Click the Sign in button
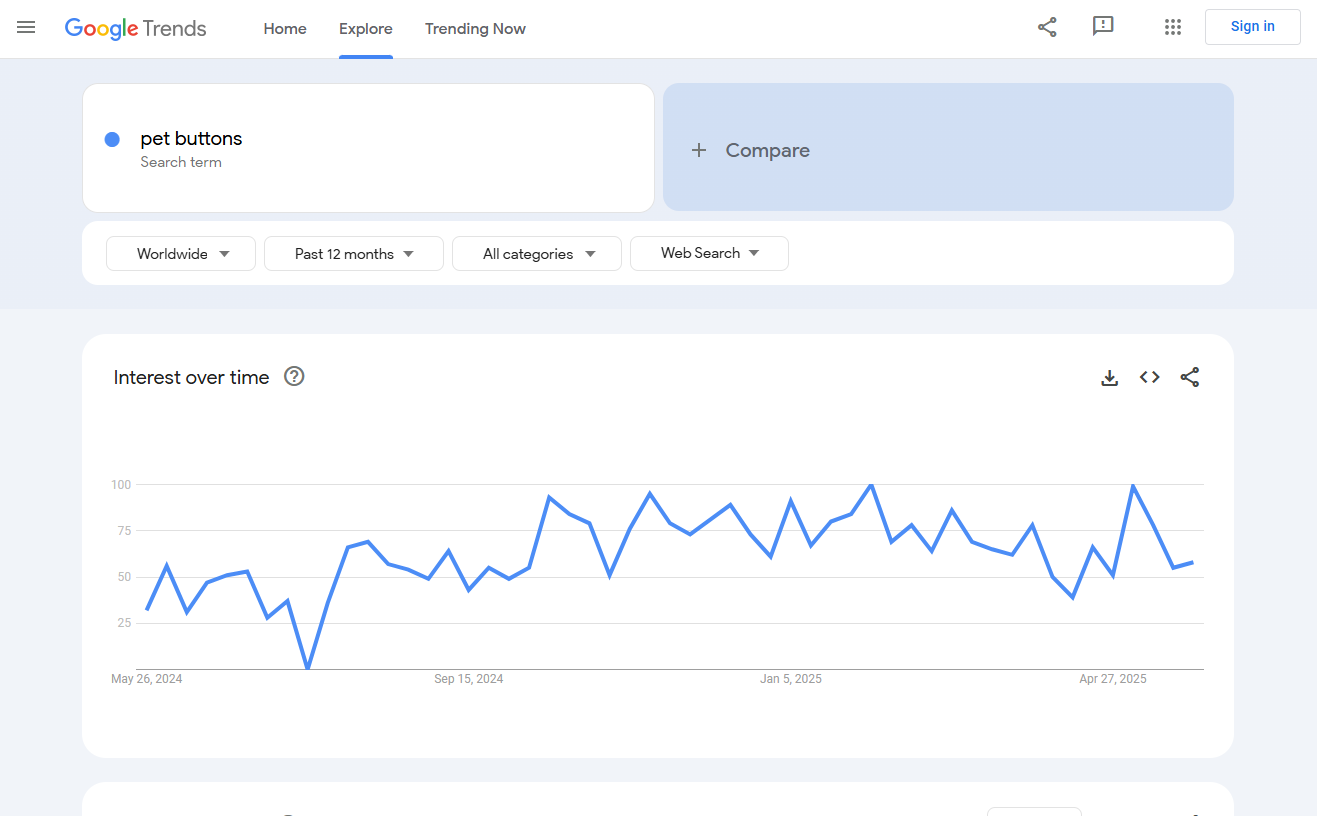Screen dimensions: 1317x816 coord(1252,27)
